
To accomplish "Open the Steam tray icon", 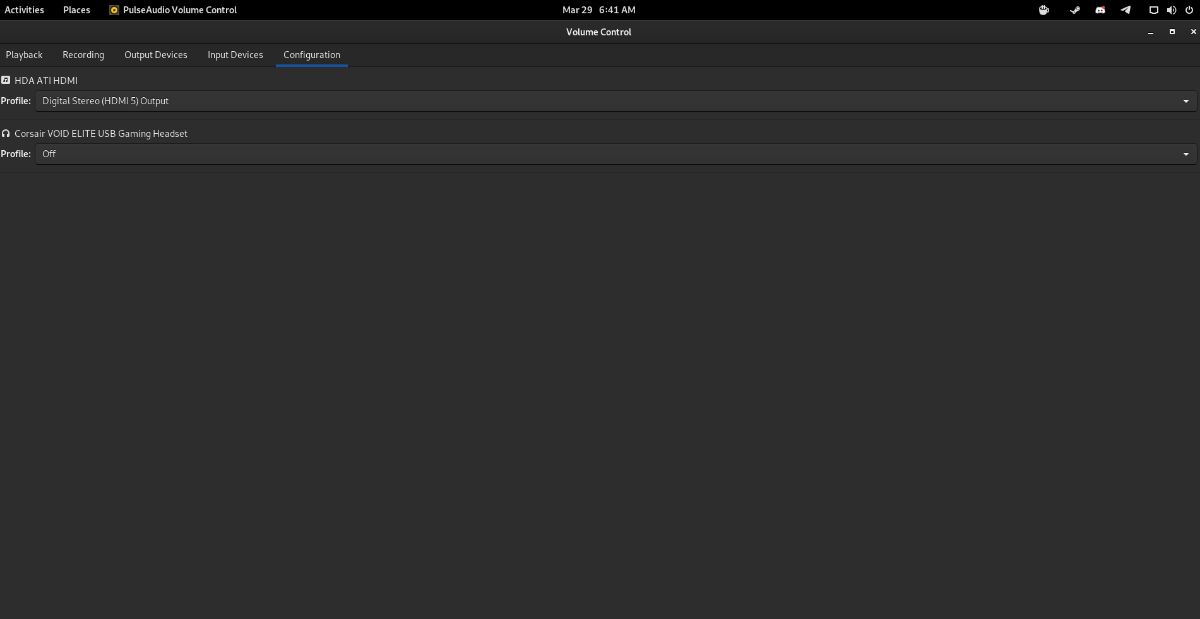I will (1075, 10).
